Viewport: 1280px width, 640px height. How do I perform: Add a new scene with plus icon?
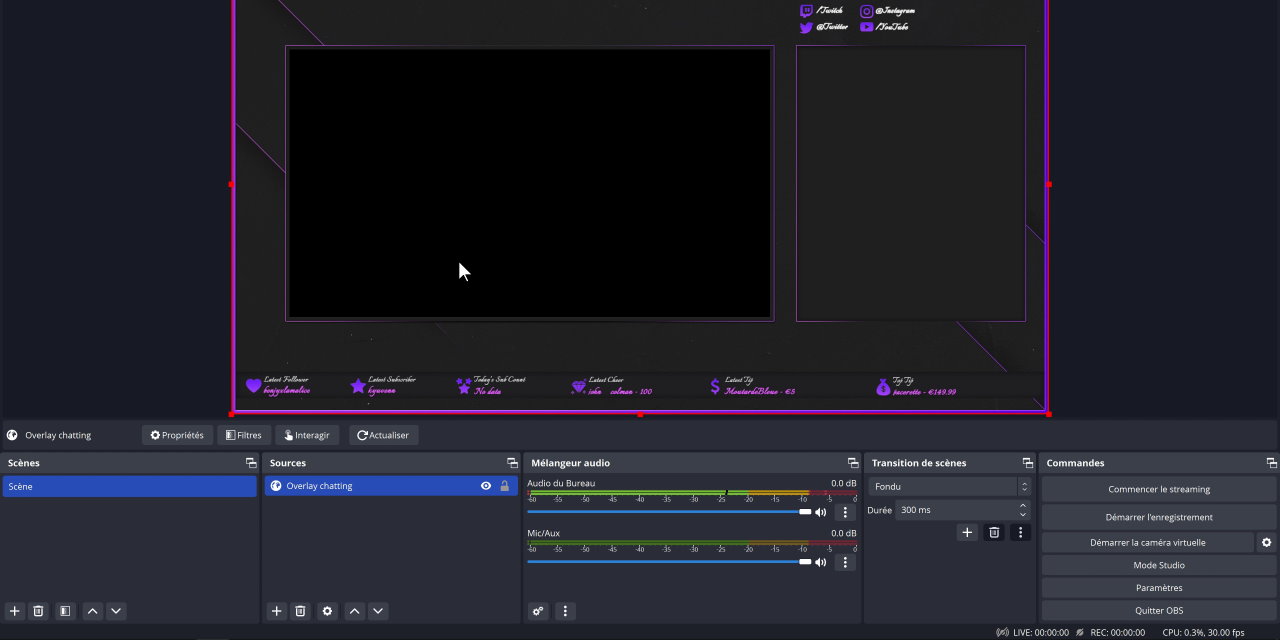coord(14,611)
